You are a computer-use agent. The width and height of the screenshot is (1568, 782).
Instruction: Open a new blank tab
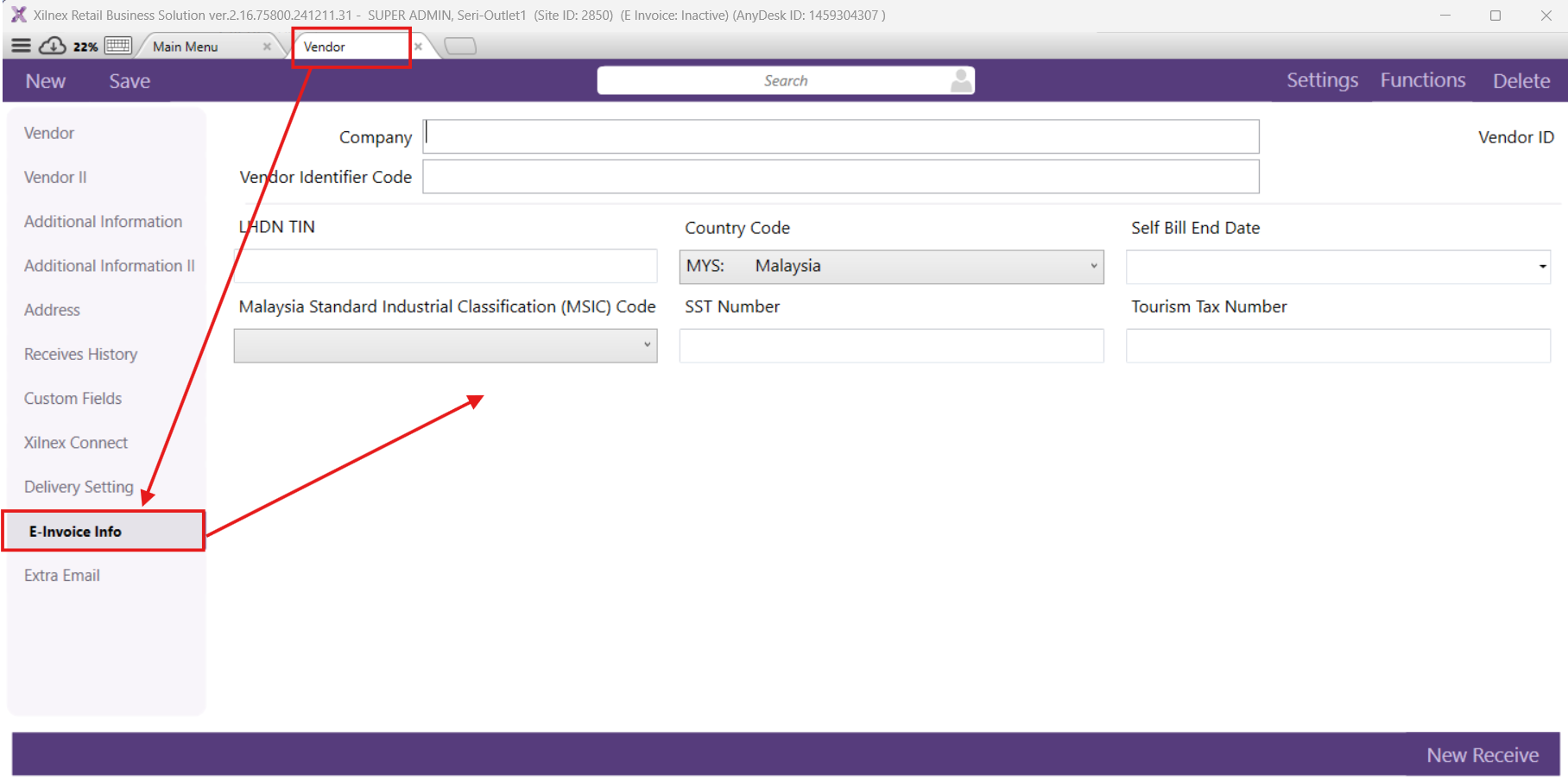(460, 47)
